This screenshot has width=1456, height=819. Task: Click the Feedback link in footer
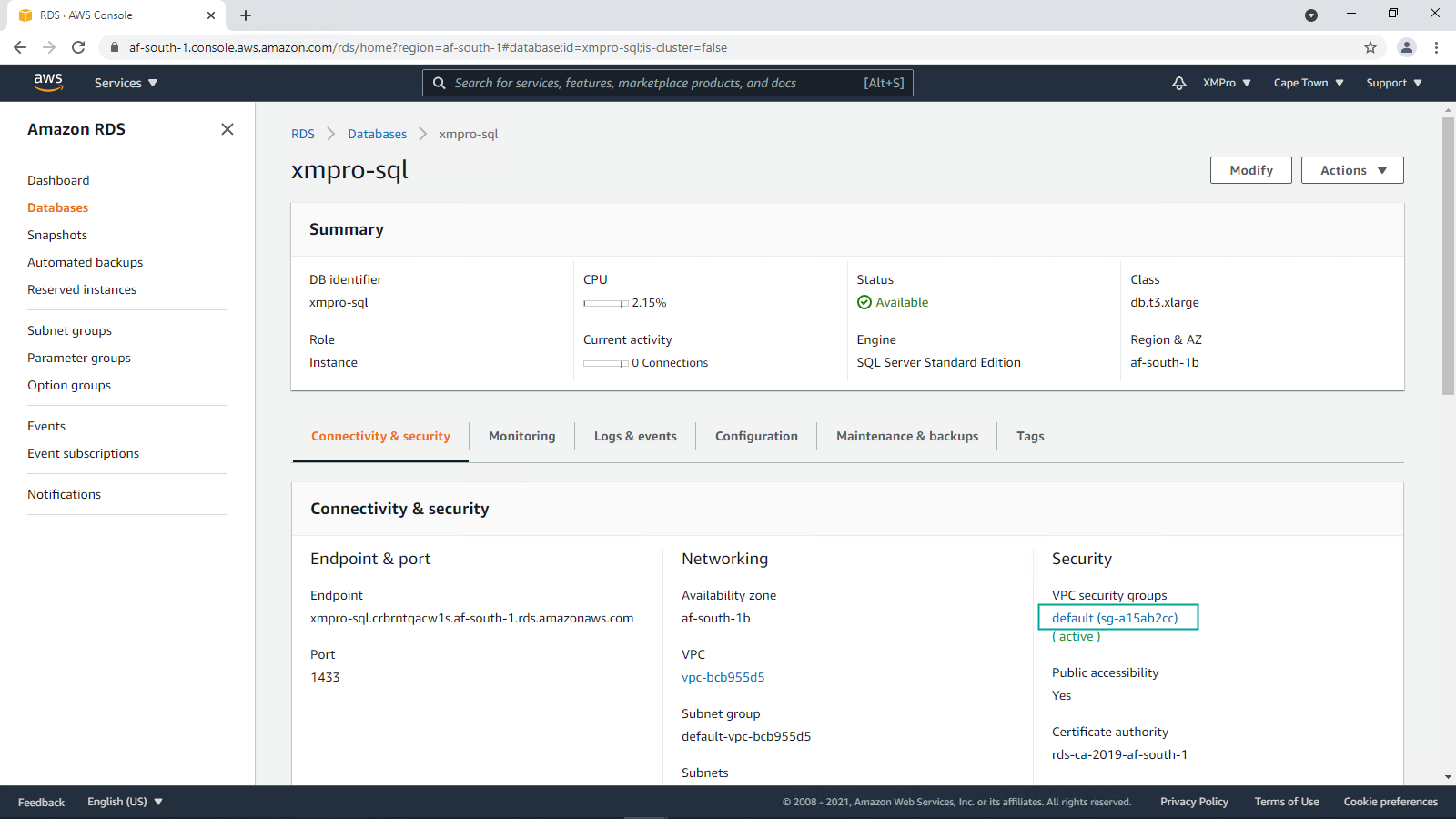coord(41,803)
